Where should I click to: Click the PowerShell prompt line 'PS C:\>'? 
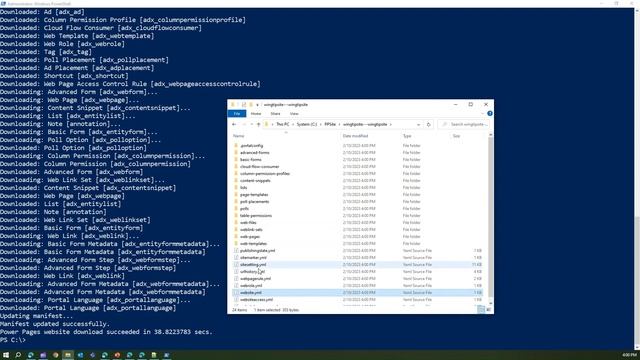tap(13, 340)
